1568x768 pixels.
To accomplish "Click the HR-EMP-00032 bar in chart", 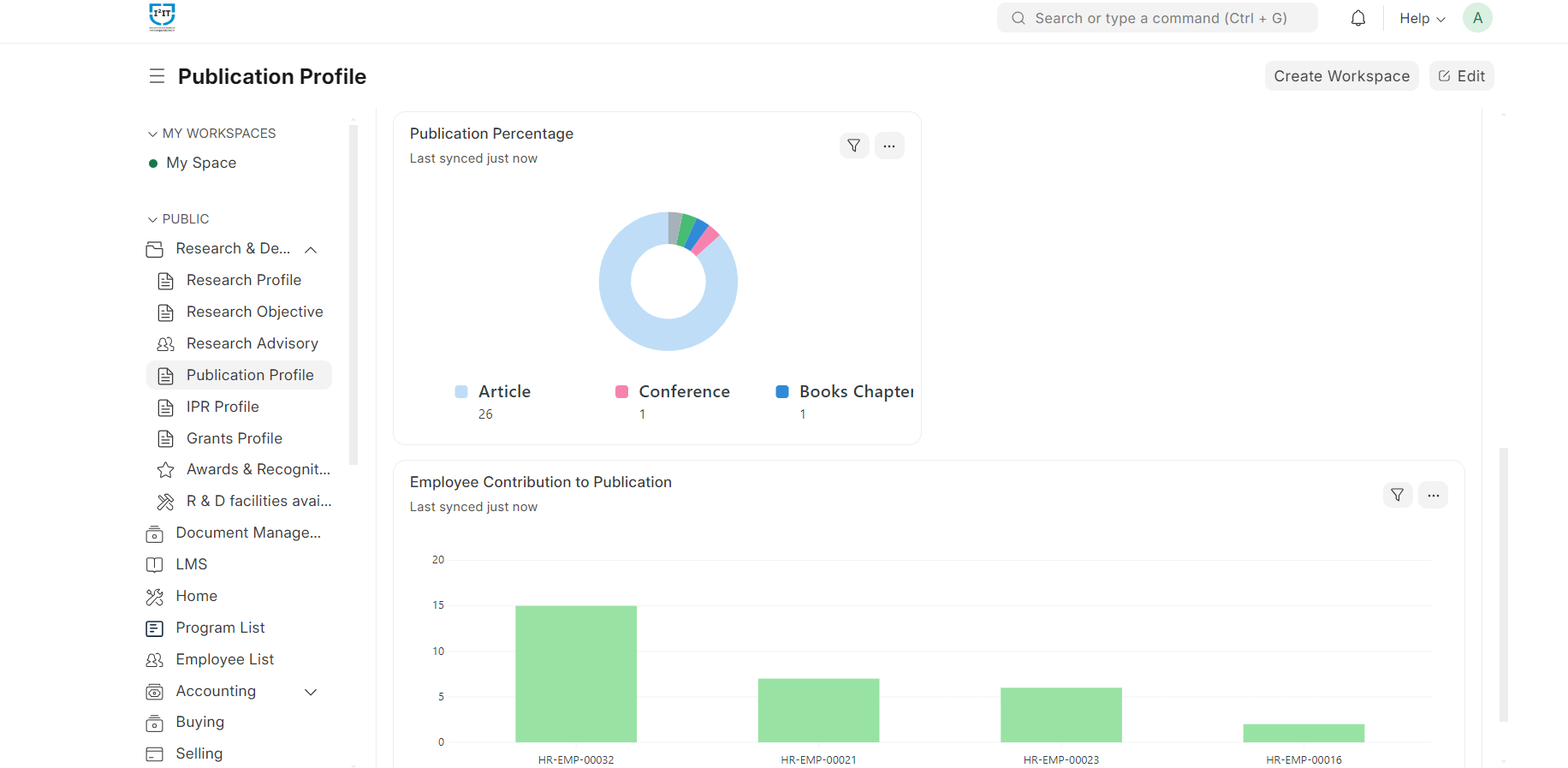I will (575, 674).
